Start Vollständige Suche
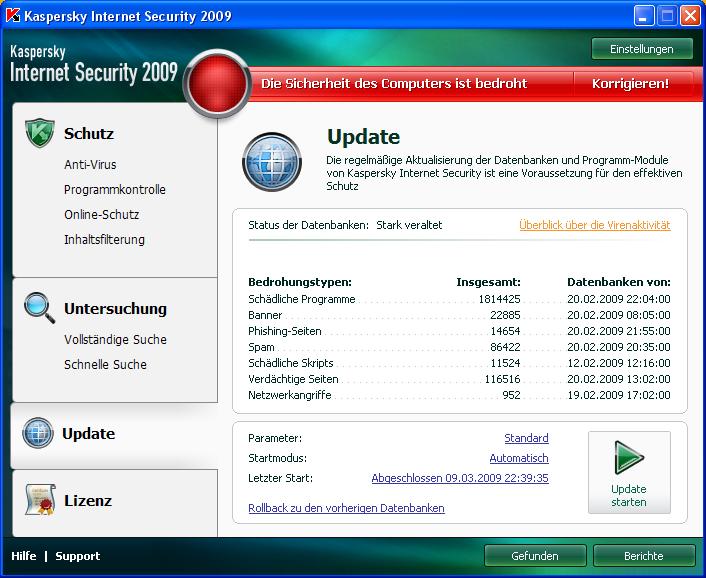This screenshot has height=578, width=706. (115, 339)
